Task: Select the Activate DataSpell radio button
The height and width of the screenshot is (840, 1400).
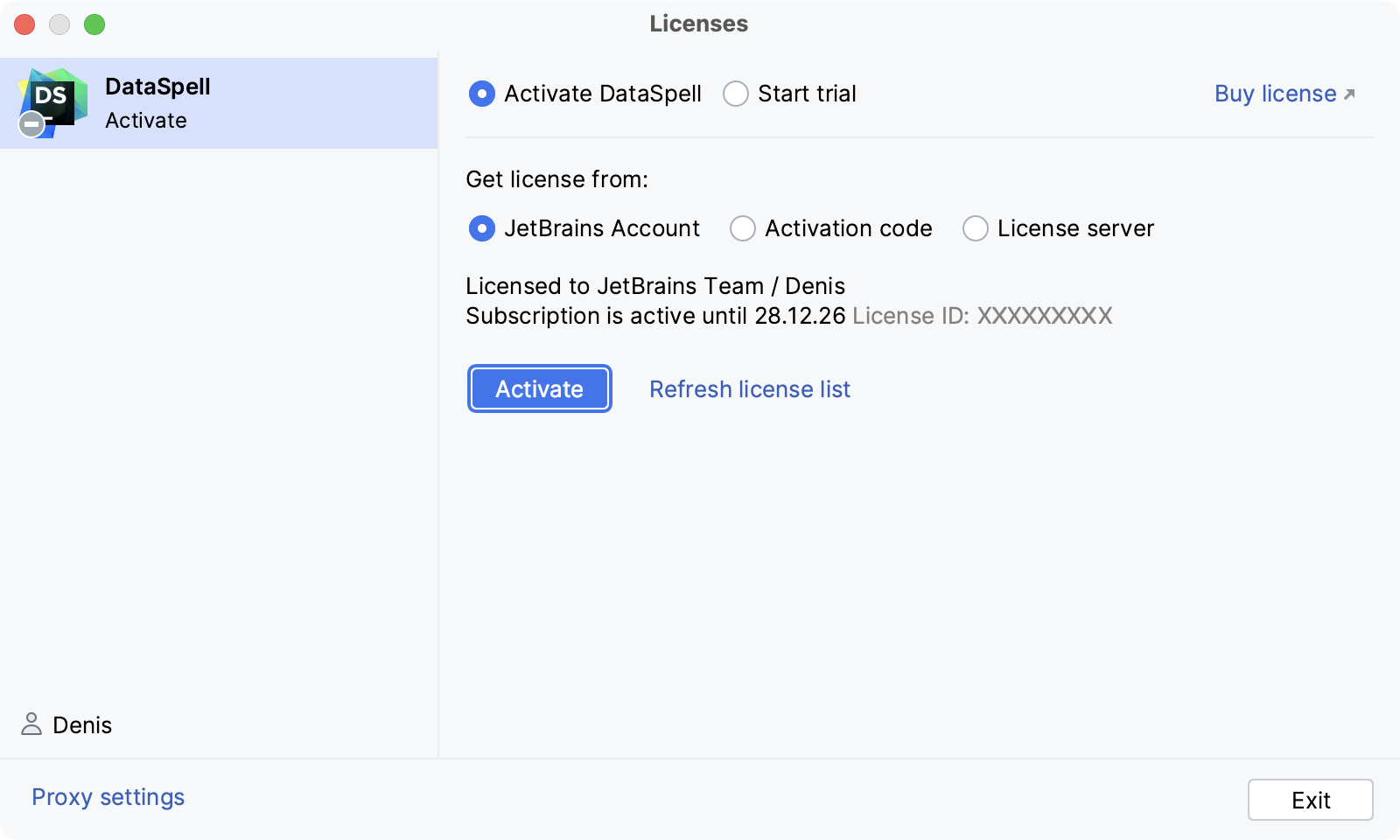Action: [x=481, y=94]
